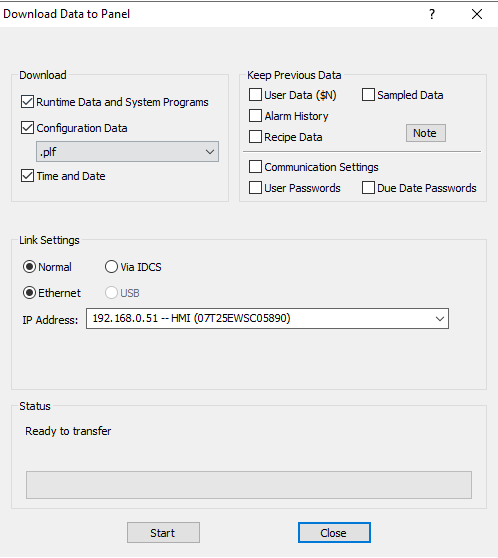Viewport: 498px width, 558px height.
Task: Expand the IP Address dropdown arrow
Action: click(x=440, y=319)
